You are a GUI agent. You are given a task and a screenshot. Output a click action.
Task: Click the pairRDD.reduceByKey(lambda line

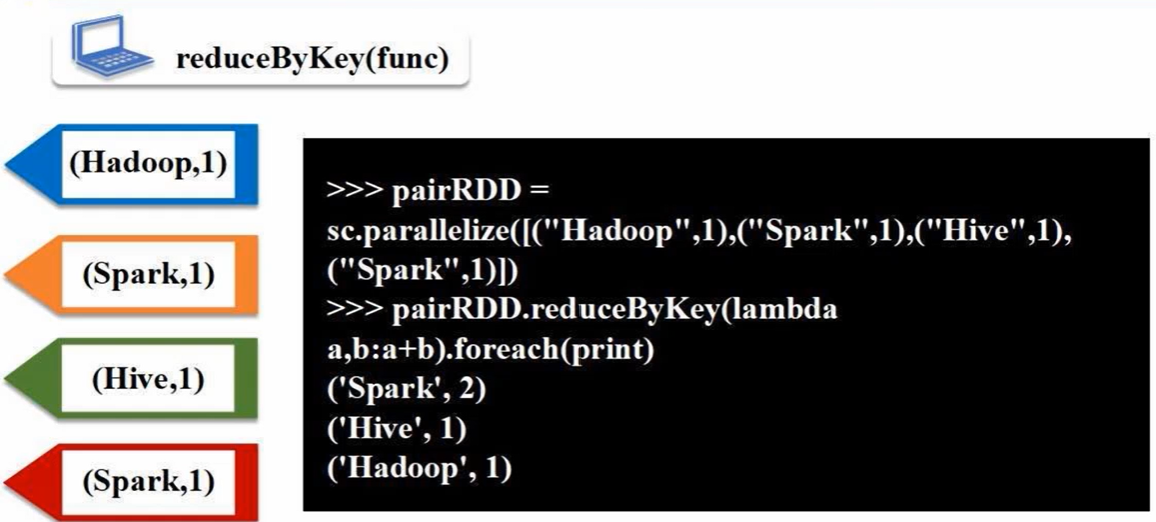[582, 310]
